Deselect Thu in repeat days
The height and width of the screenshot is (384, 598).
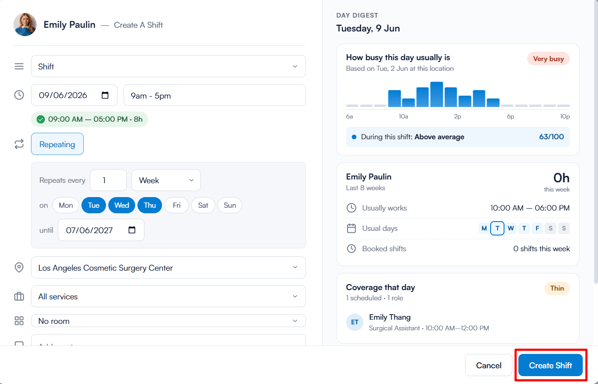point(150,205)
